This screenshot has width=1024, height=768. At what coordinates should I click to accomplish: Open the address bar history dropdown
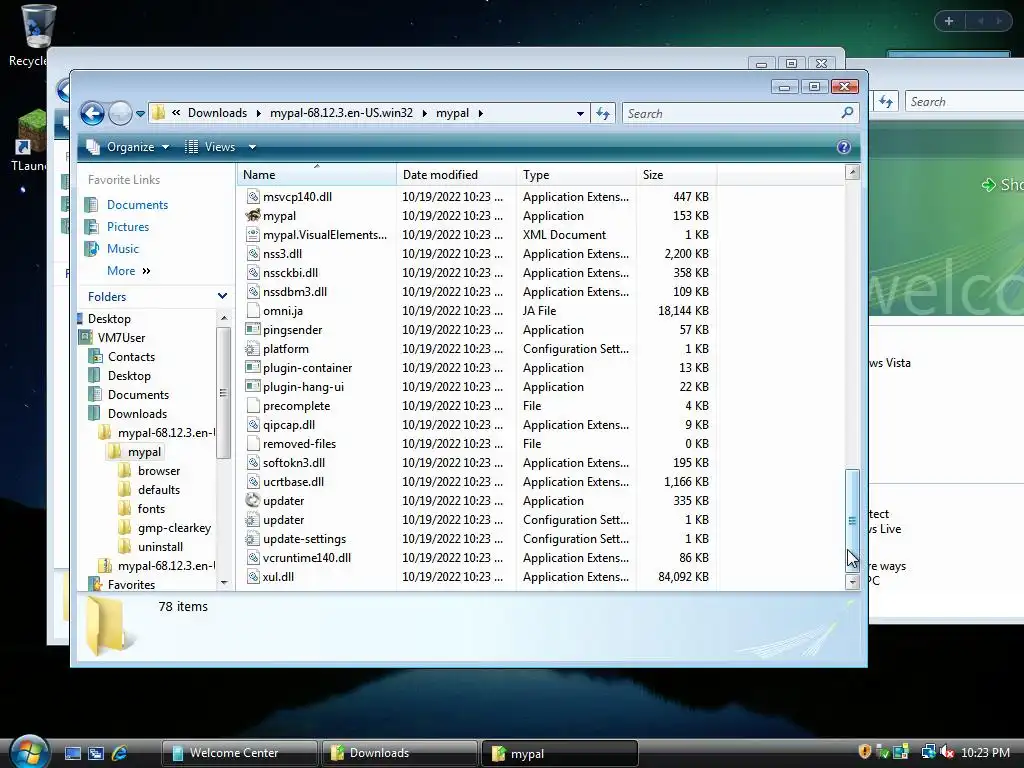[x=580, y=114]
